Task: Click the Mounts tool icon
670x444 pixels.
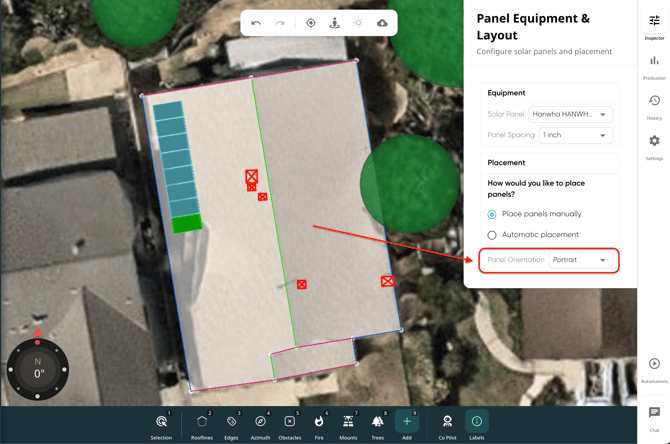Action: 348,424
